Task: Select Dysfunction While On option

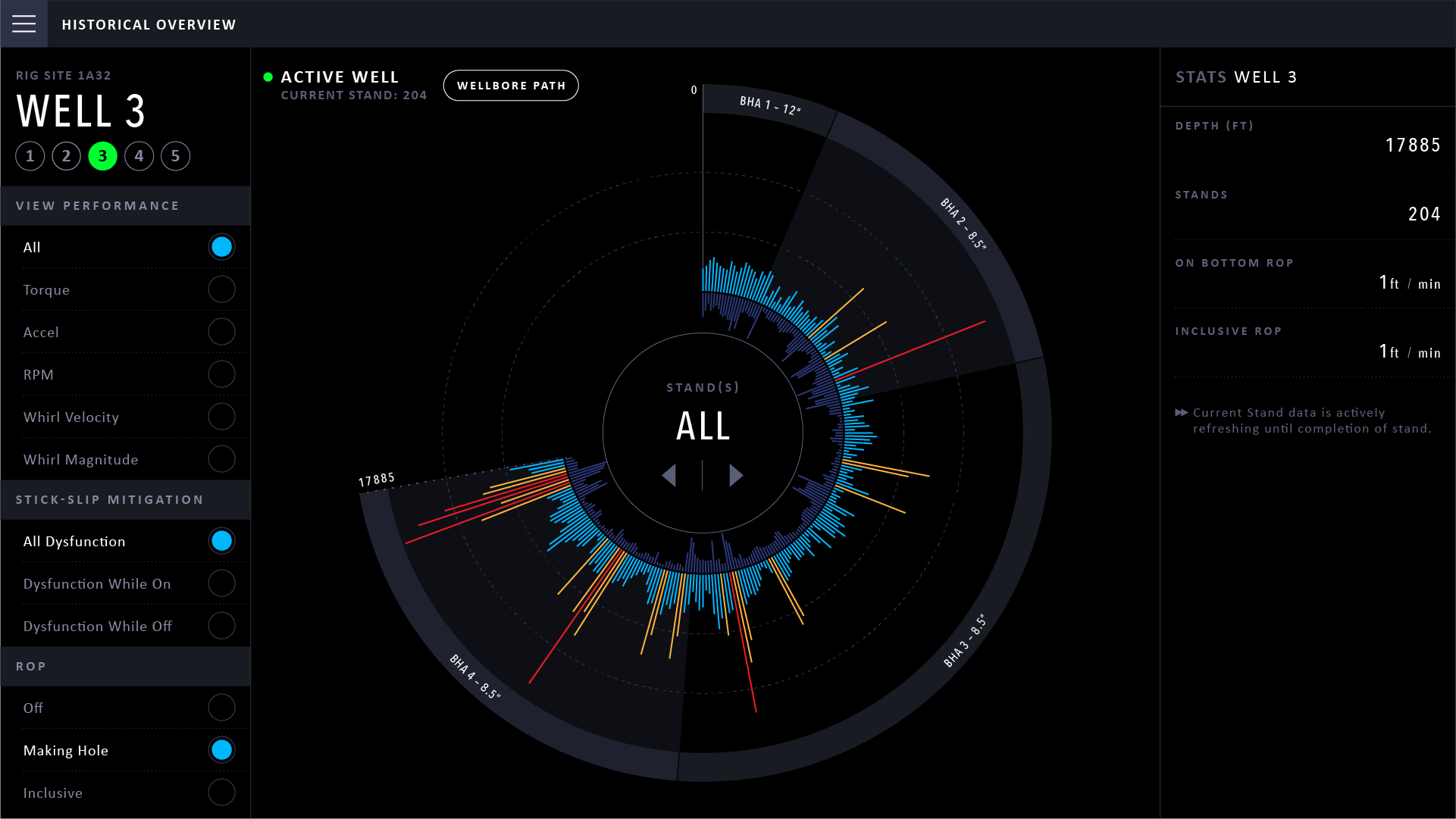Action: pyautogui.click(x=221, y=583)
